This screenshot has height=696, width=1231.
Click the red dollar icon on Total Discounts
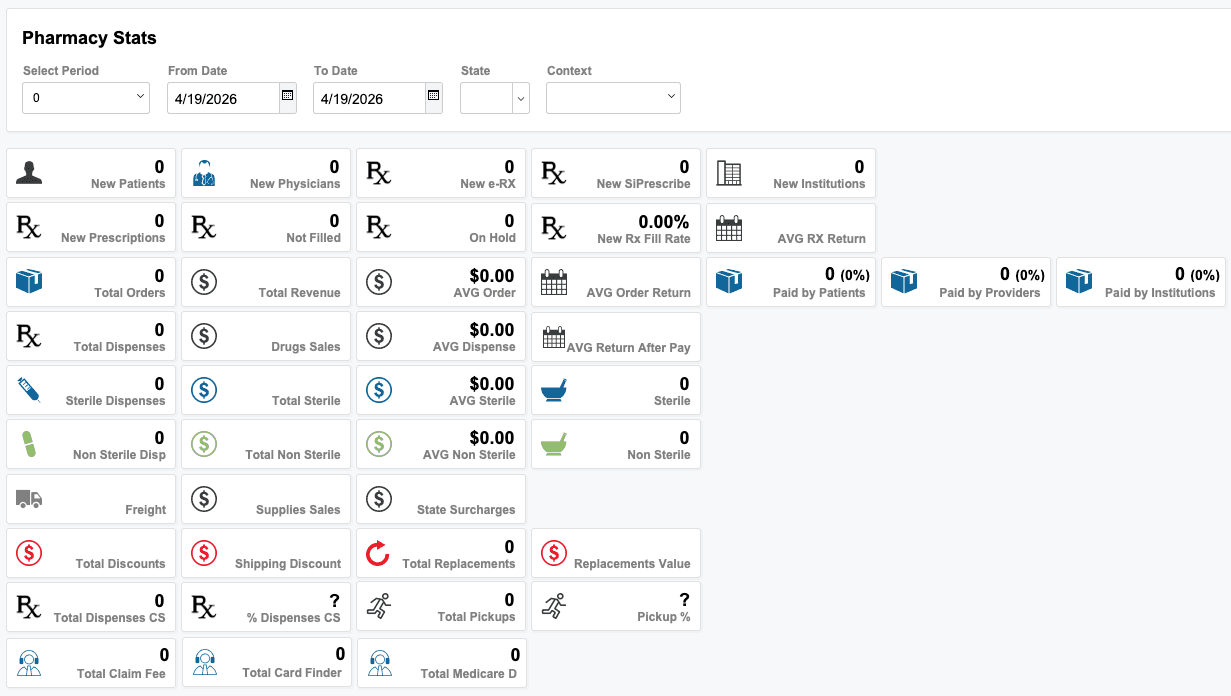pyautogui.click(x=29, y=552)
